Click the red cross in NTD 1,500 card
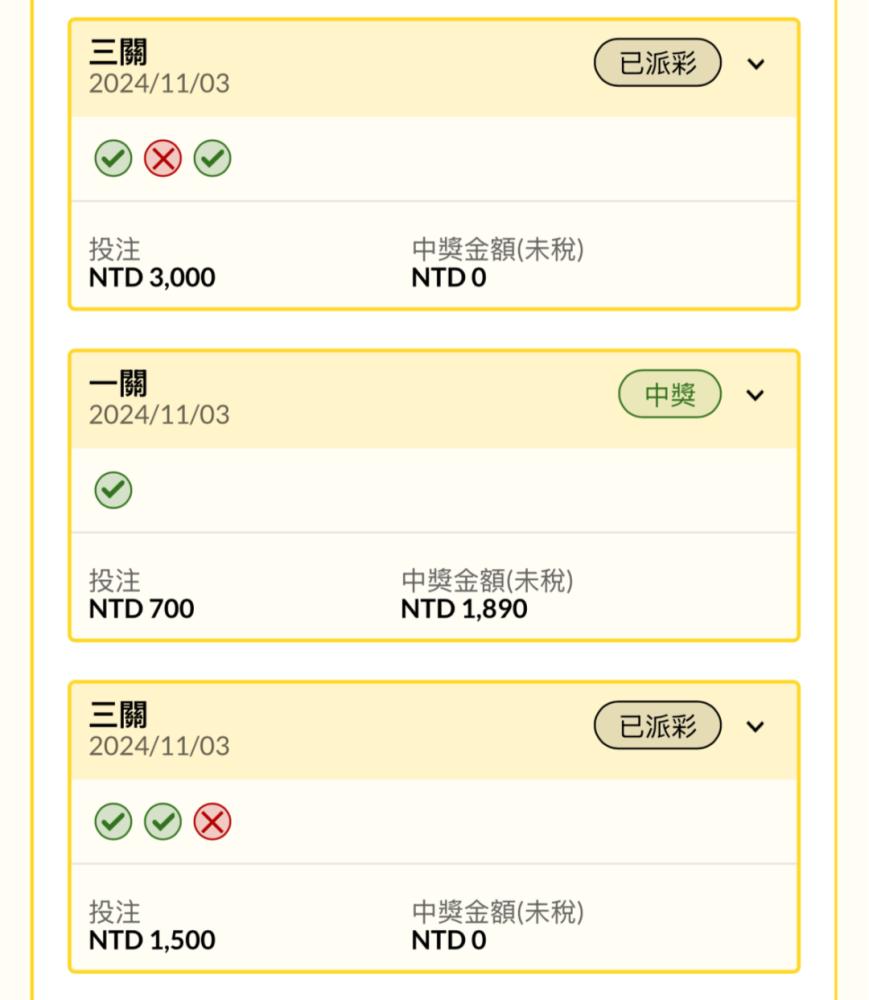869x1000 pixels. click(x=212, y=822)
